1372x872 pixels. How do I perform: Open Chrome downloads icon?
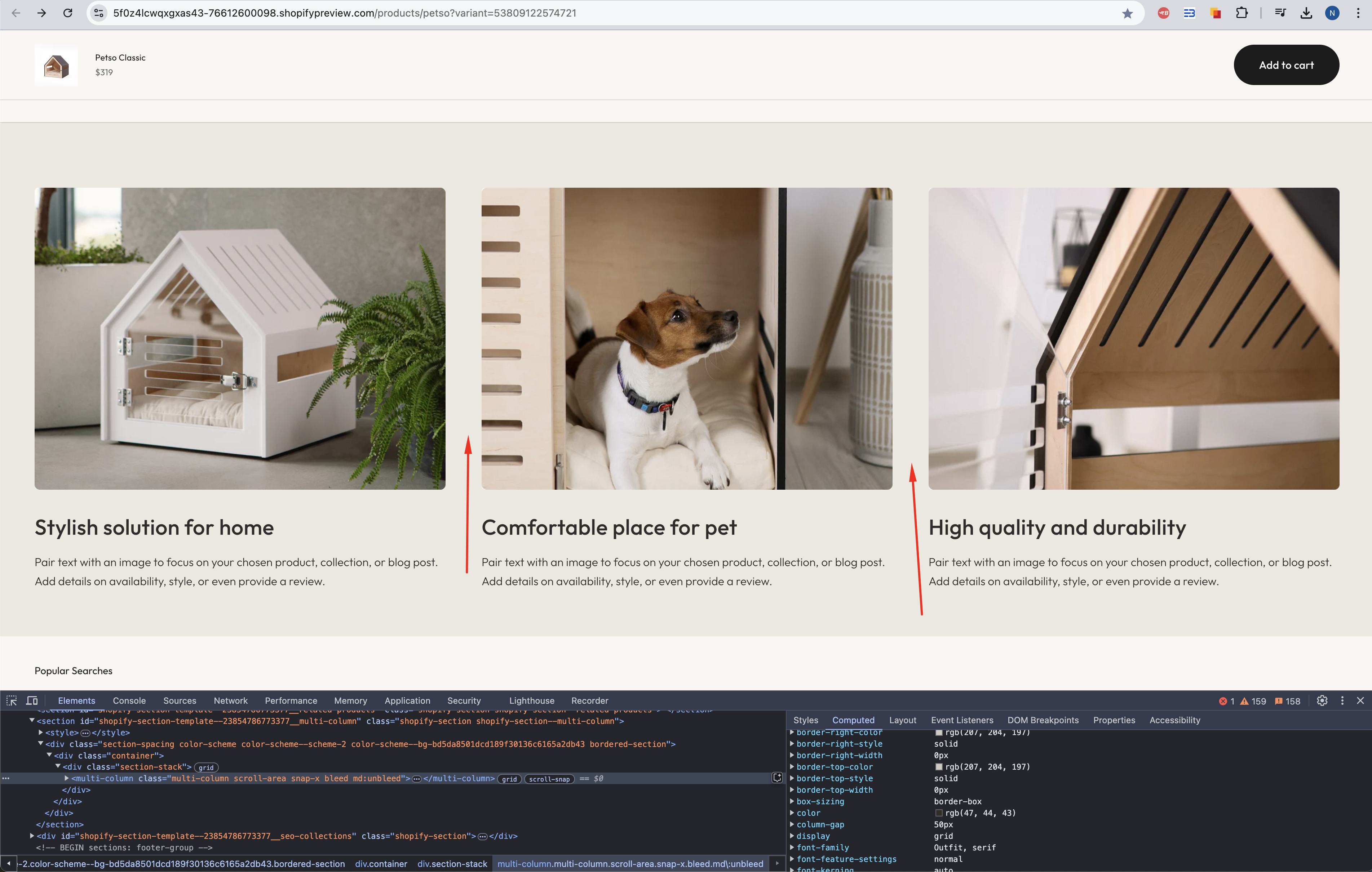[1306, 13]
